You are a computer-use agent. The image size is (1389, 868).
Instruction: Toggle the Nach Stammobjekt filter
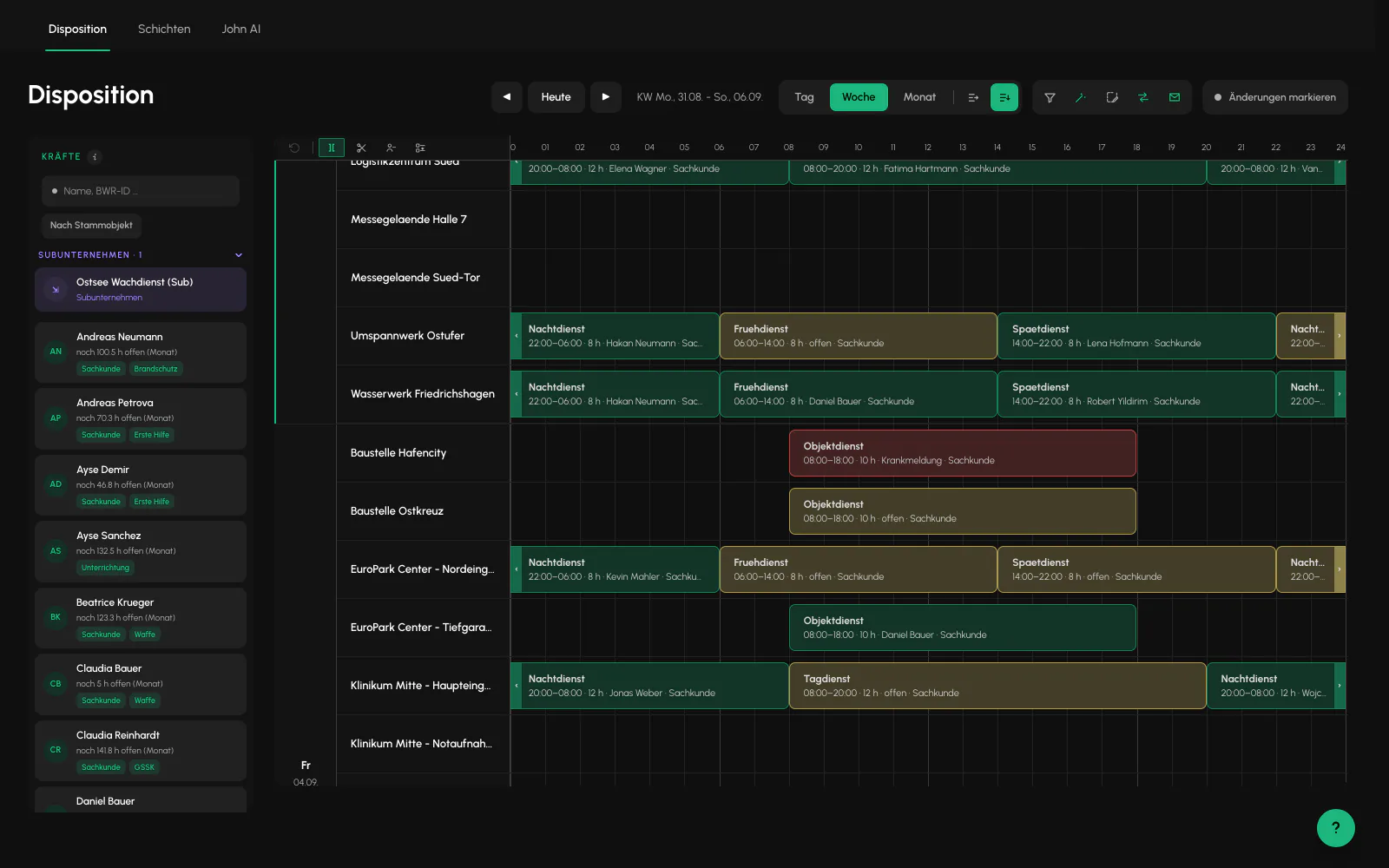coord(91,226)
